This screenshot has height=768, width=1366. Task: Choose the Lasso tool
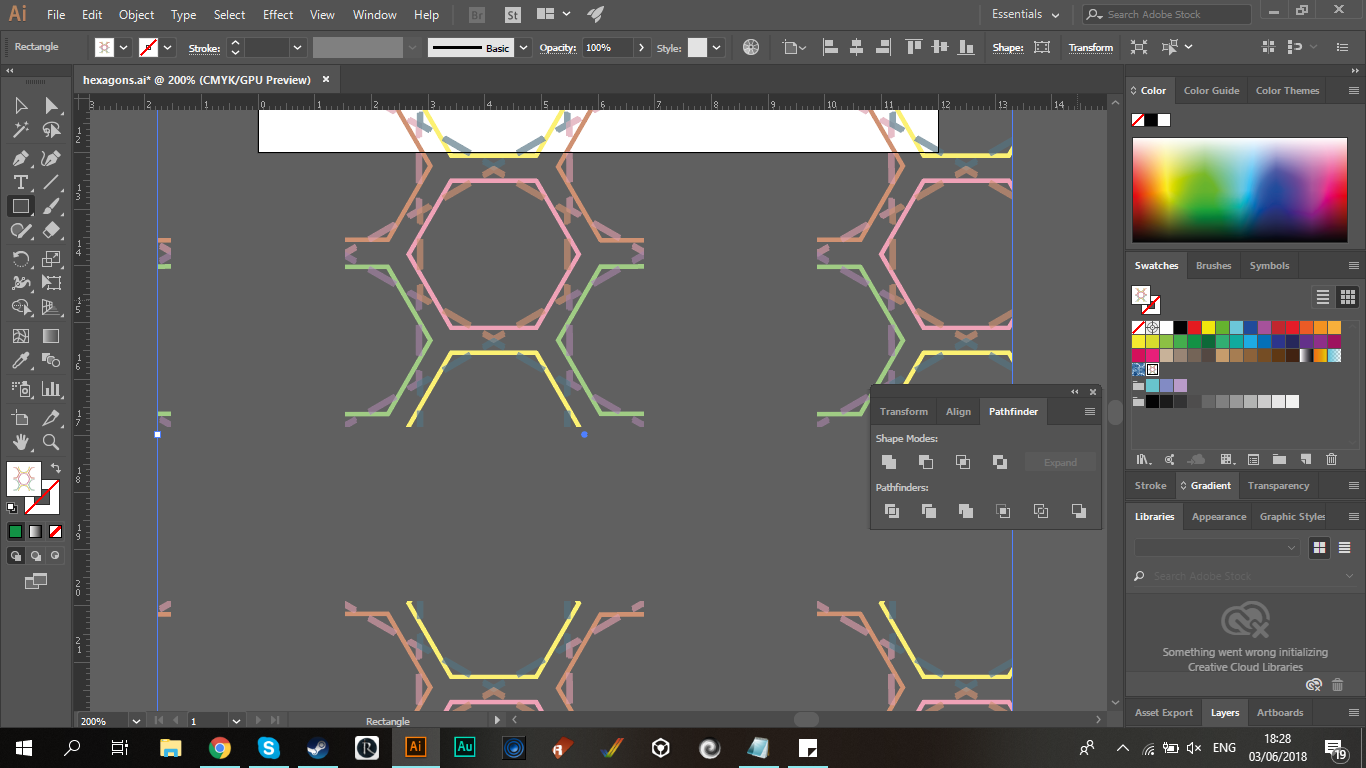pos(51,130)
